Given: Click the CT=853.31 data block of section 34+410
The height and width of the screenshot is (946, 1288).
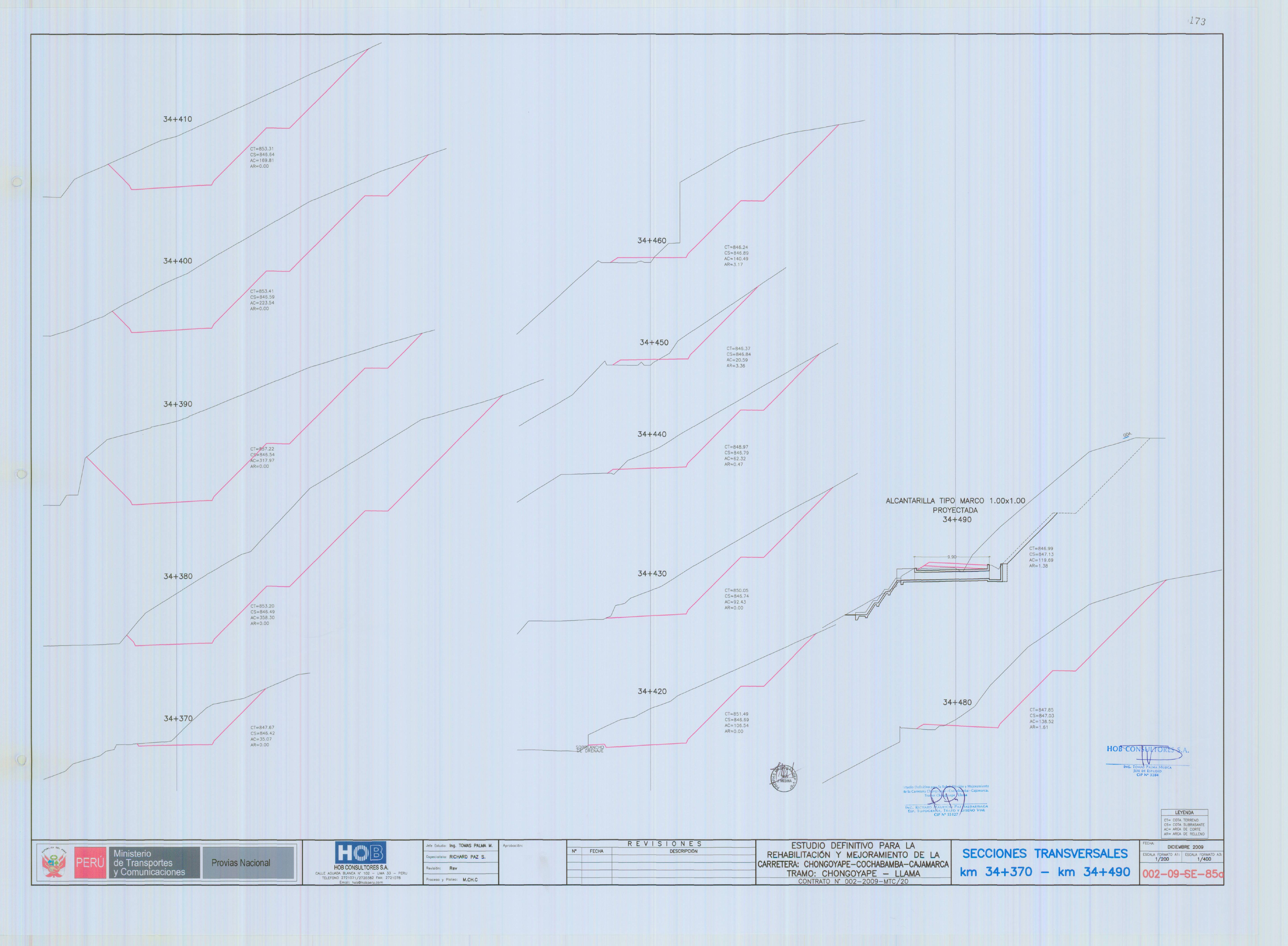Looking at the screenshot, I should 262,158.
